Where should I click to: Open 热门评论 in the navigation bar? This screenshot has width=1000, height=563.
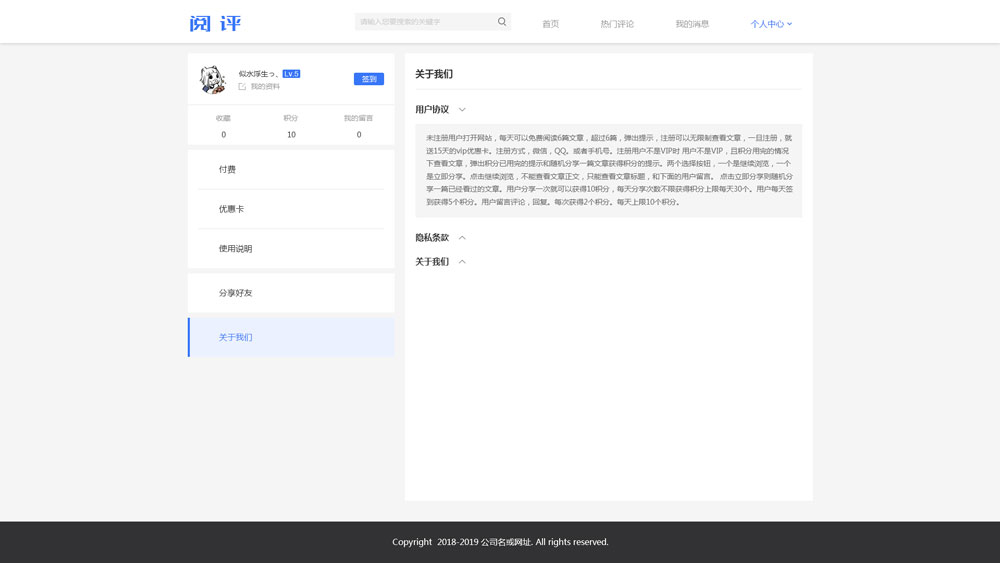617,24
